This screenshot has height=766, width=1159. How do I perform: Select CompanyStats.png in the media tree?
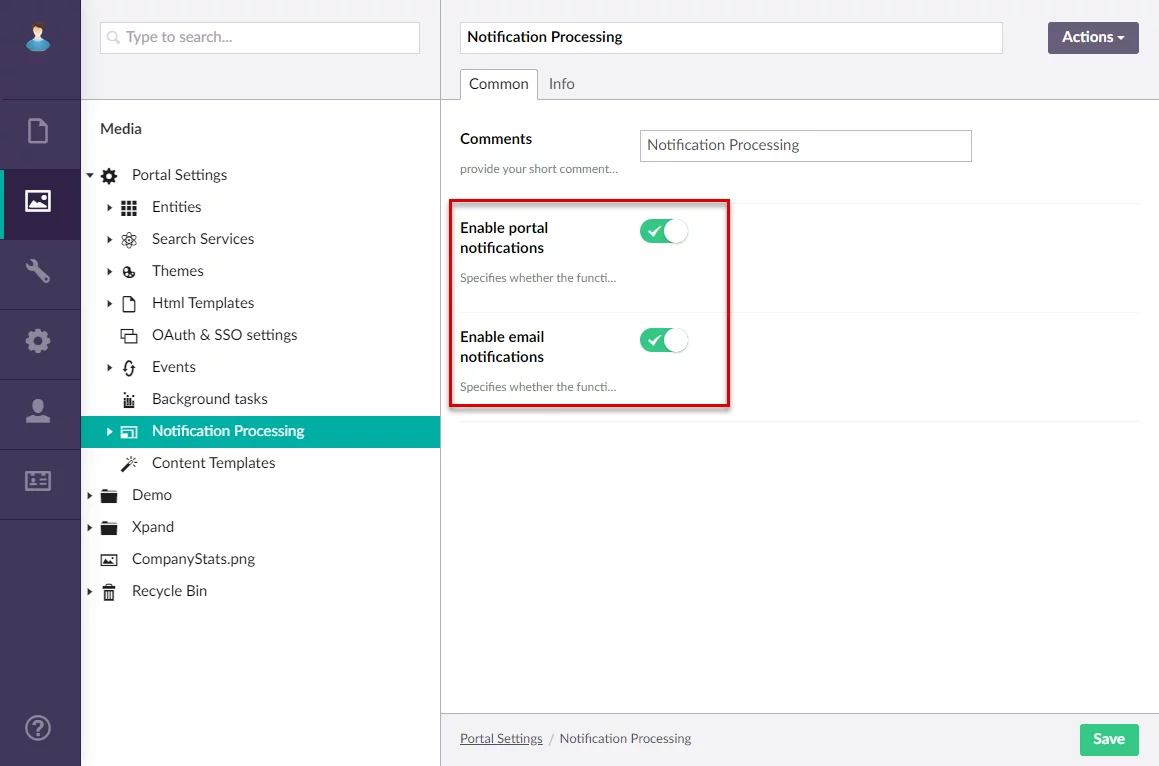[193, 559]
